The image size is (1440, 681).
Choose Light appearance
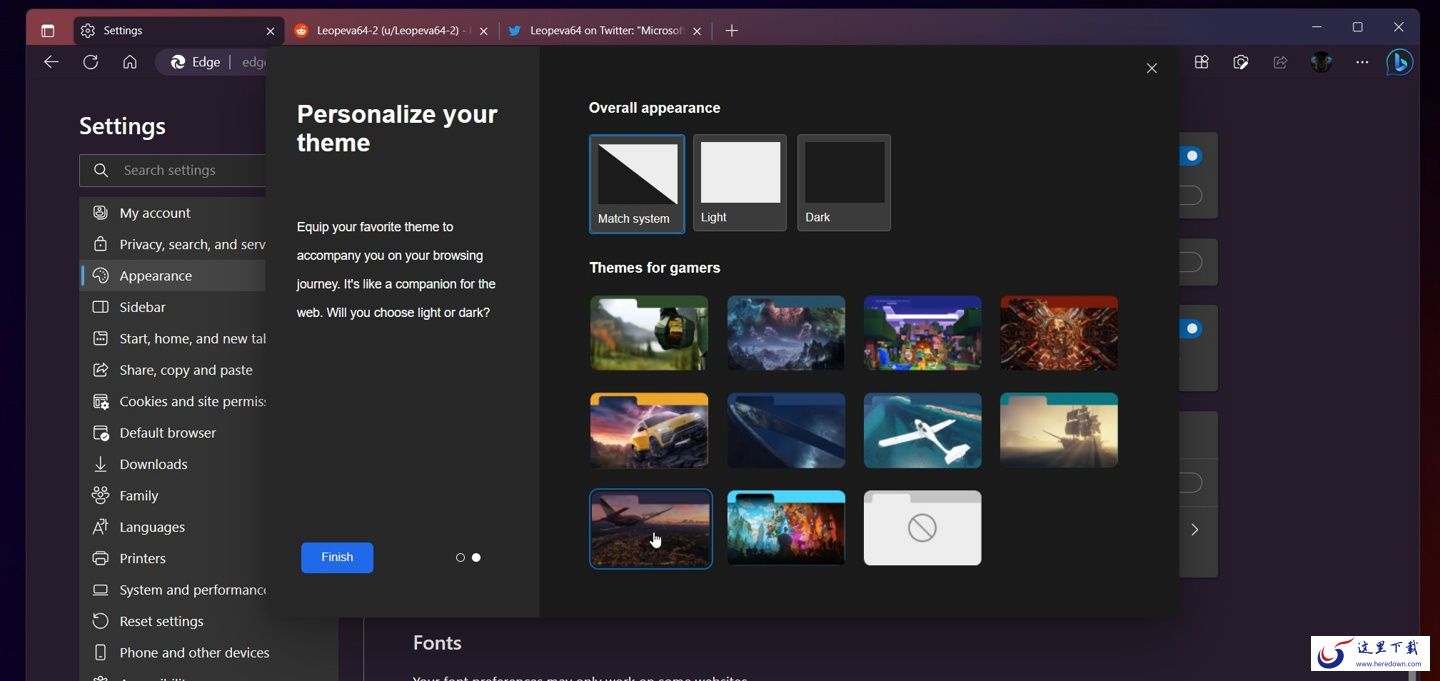(740, 183)
